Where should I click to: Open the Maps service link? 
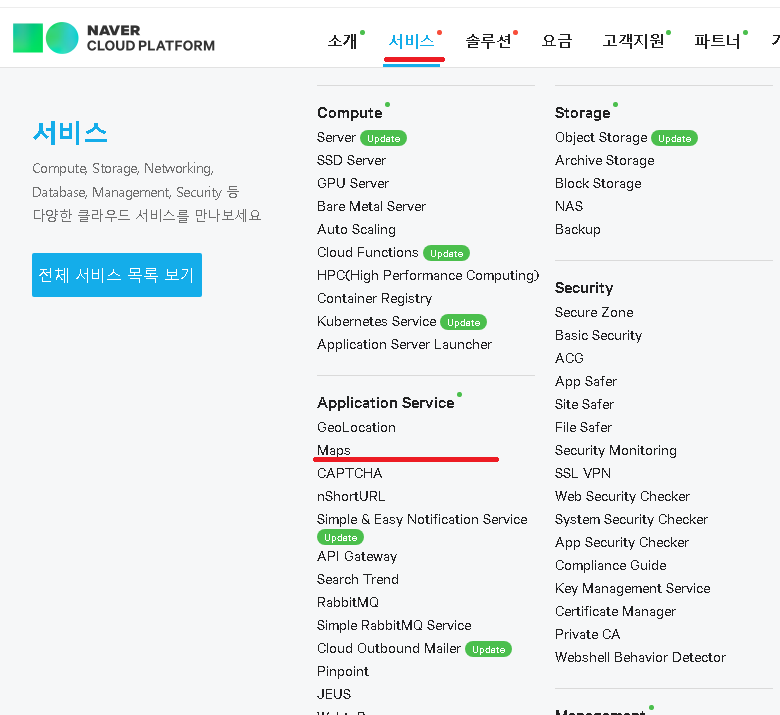pyautogui.click(x=334, y=450)
